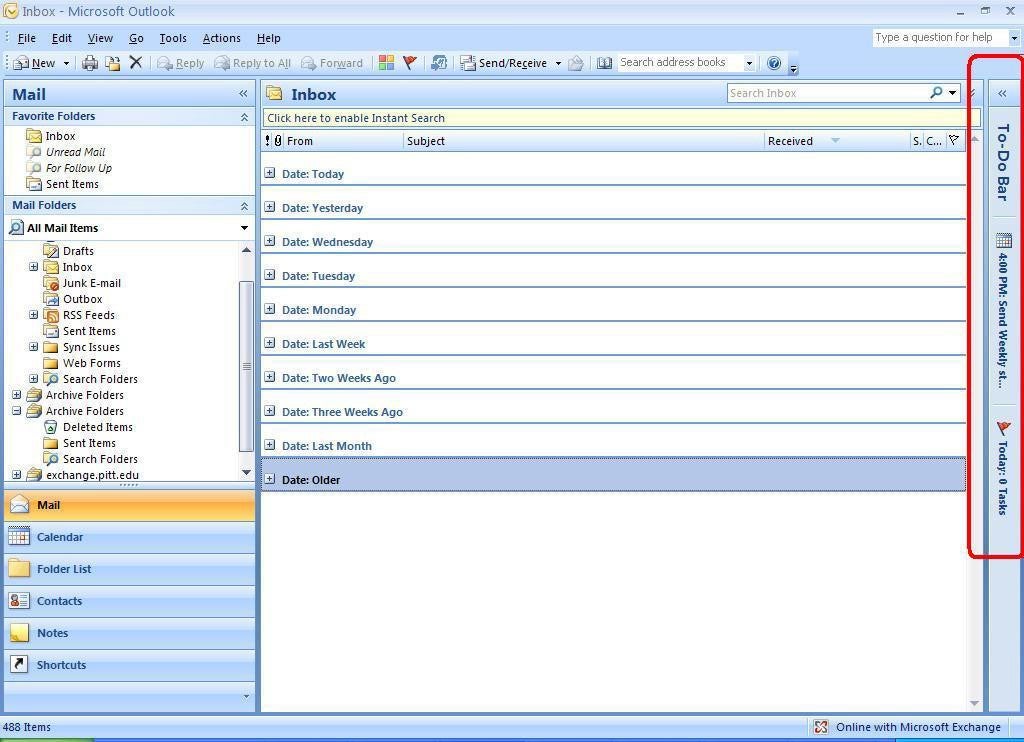Open the Drafts folder

[78, 251]
